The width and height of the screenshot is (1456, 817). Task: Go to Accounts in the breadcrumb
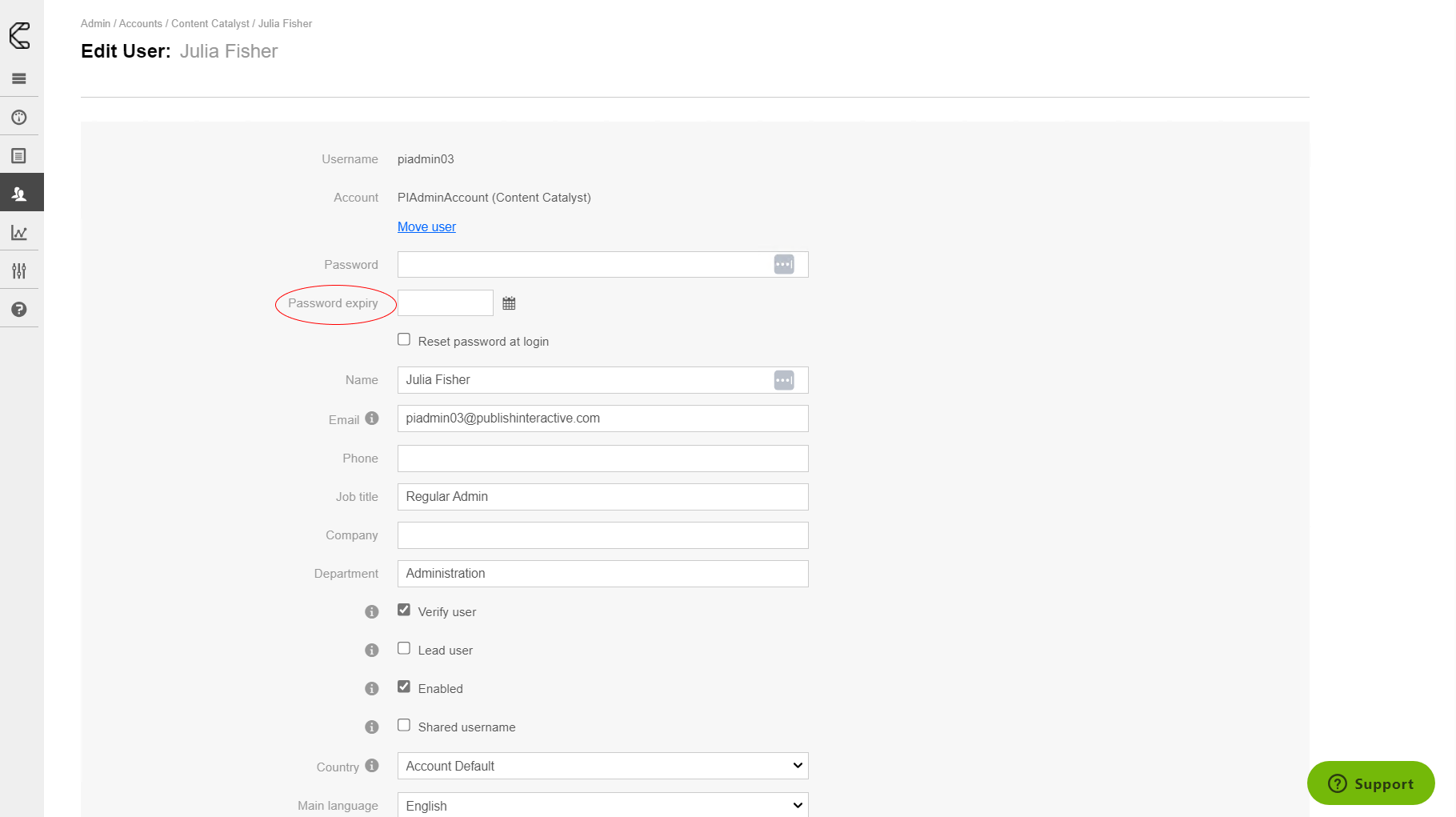click(140, 24)
